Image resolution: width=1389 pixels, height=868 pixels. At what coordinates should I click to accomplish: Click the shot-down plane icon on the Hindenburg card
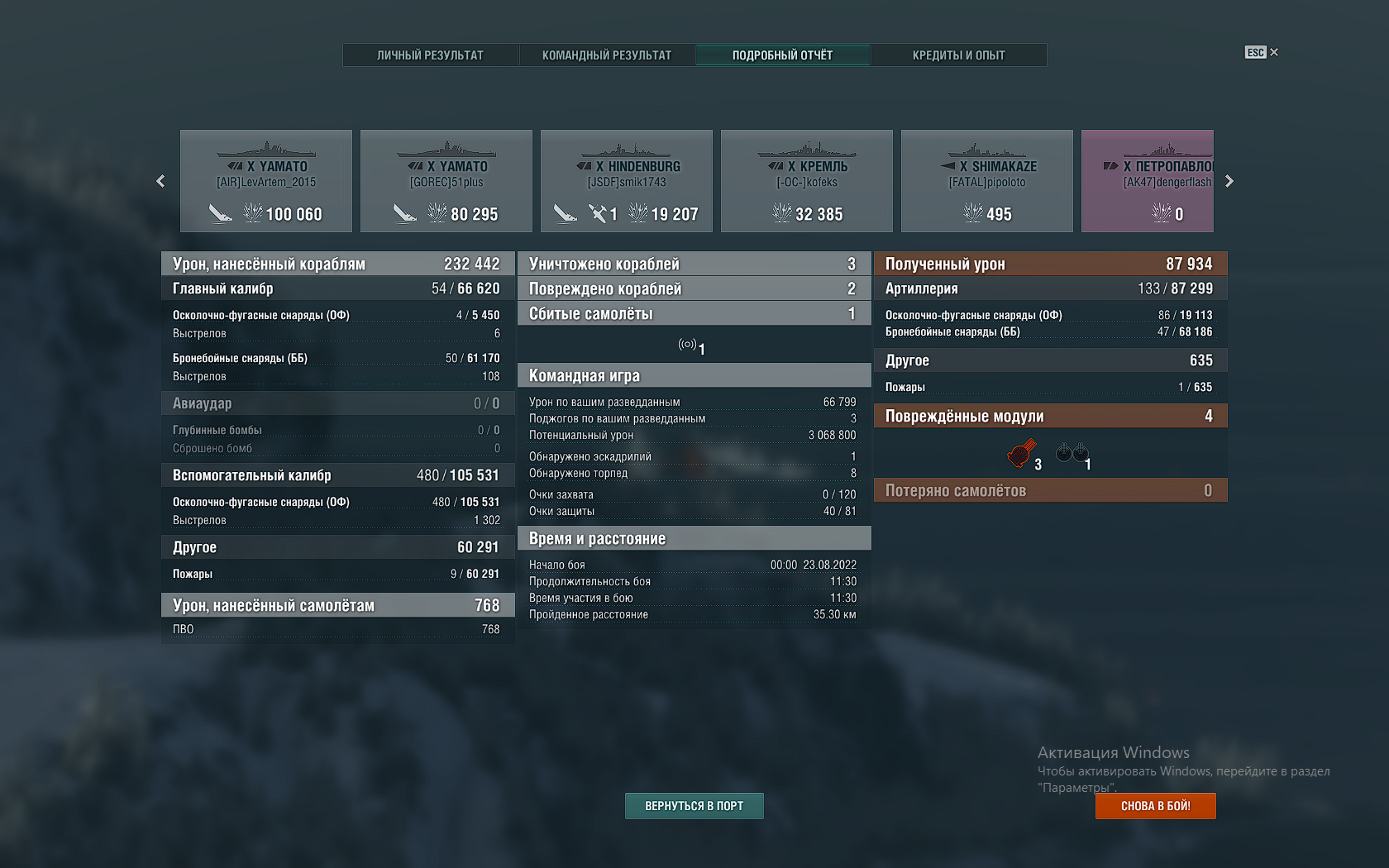[x=598, y=214]
